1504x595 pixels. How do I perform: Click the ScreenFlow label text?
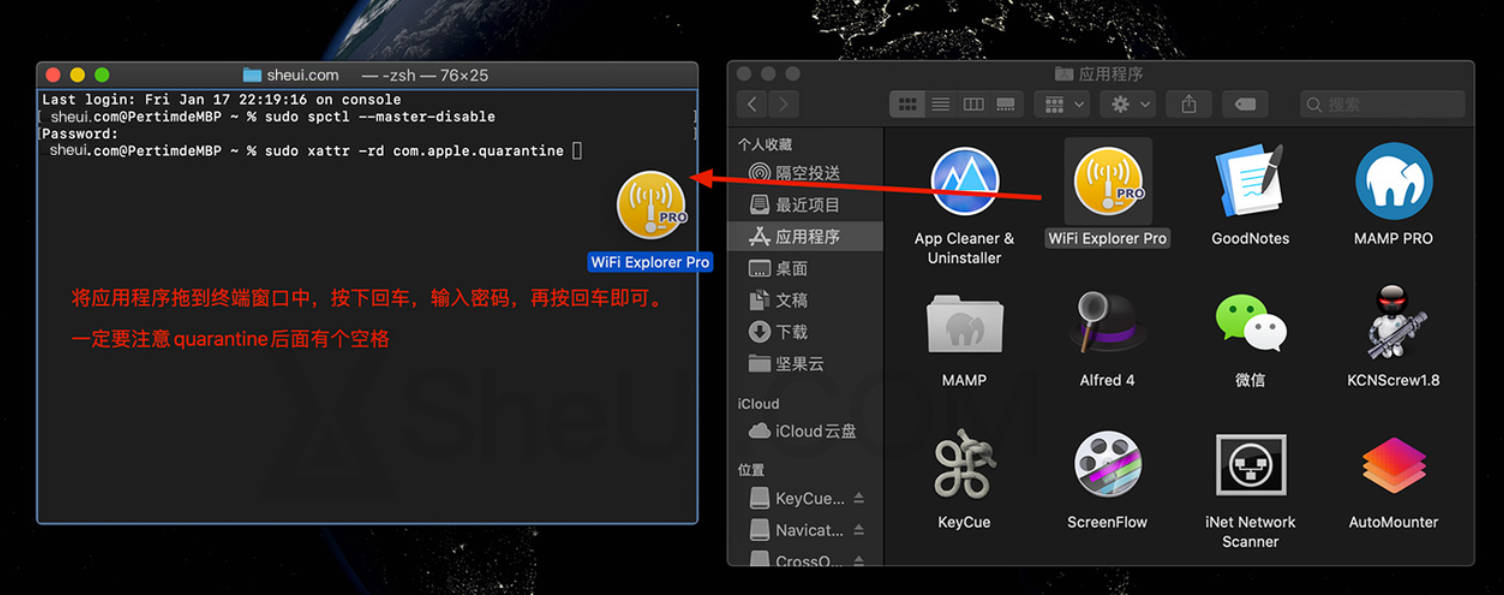pos(1107,522)
